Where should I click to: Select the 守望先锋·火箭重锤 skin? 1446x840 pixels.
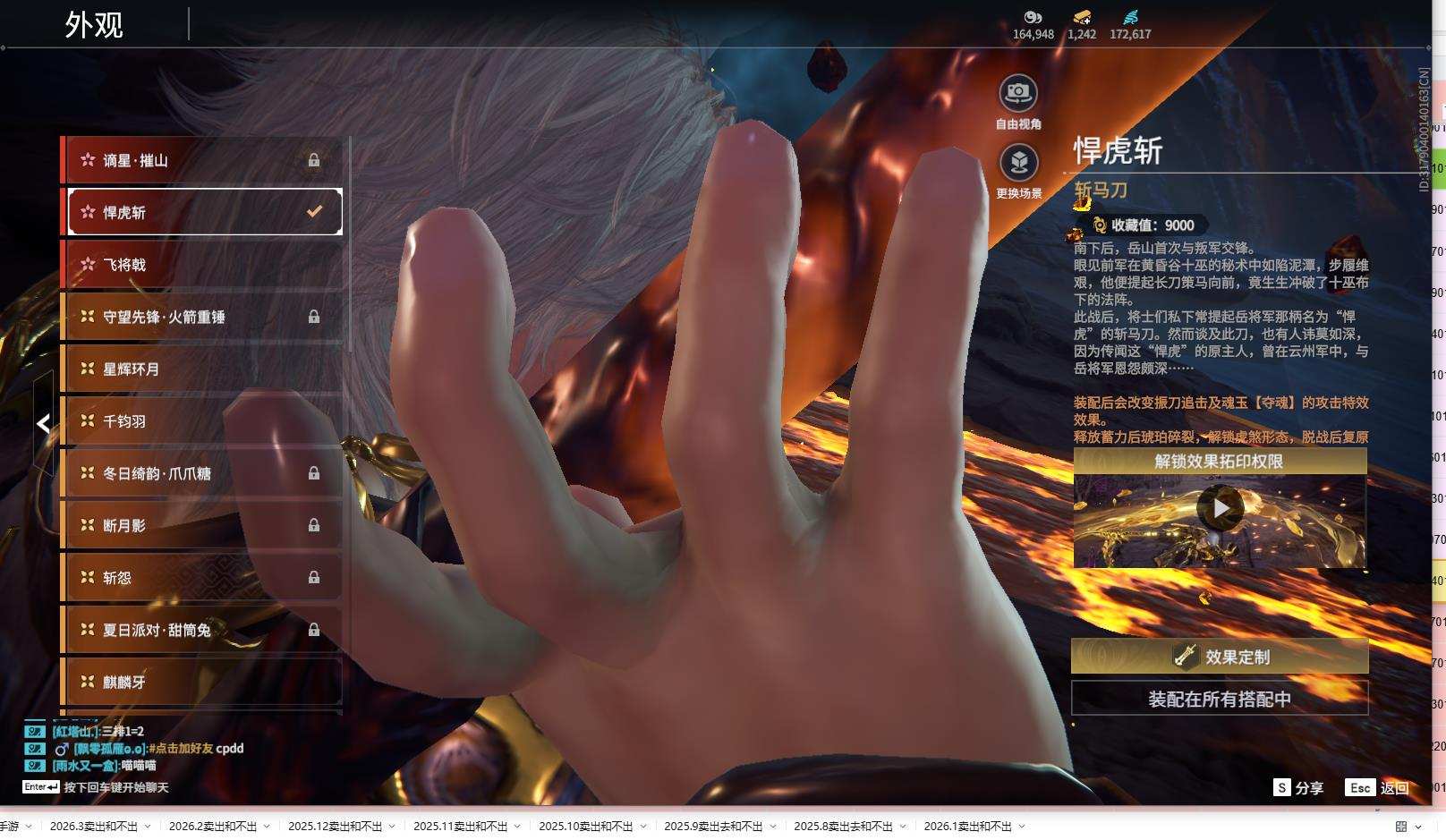[x=203, y=317]
